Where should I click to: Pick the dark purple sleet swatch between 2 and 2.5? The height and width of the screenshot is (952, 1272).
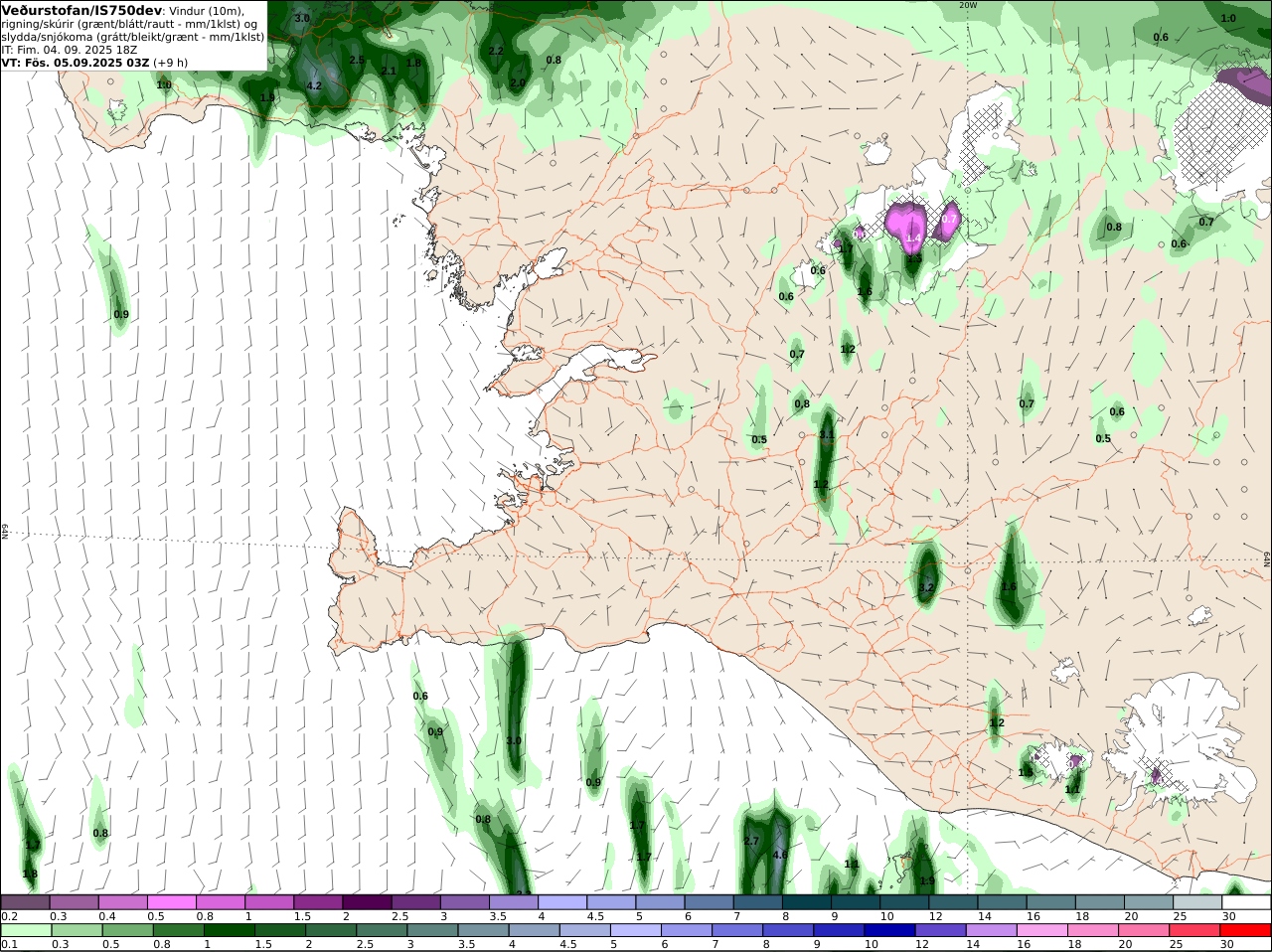coord(368,902)
